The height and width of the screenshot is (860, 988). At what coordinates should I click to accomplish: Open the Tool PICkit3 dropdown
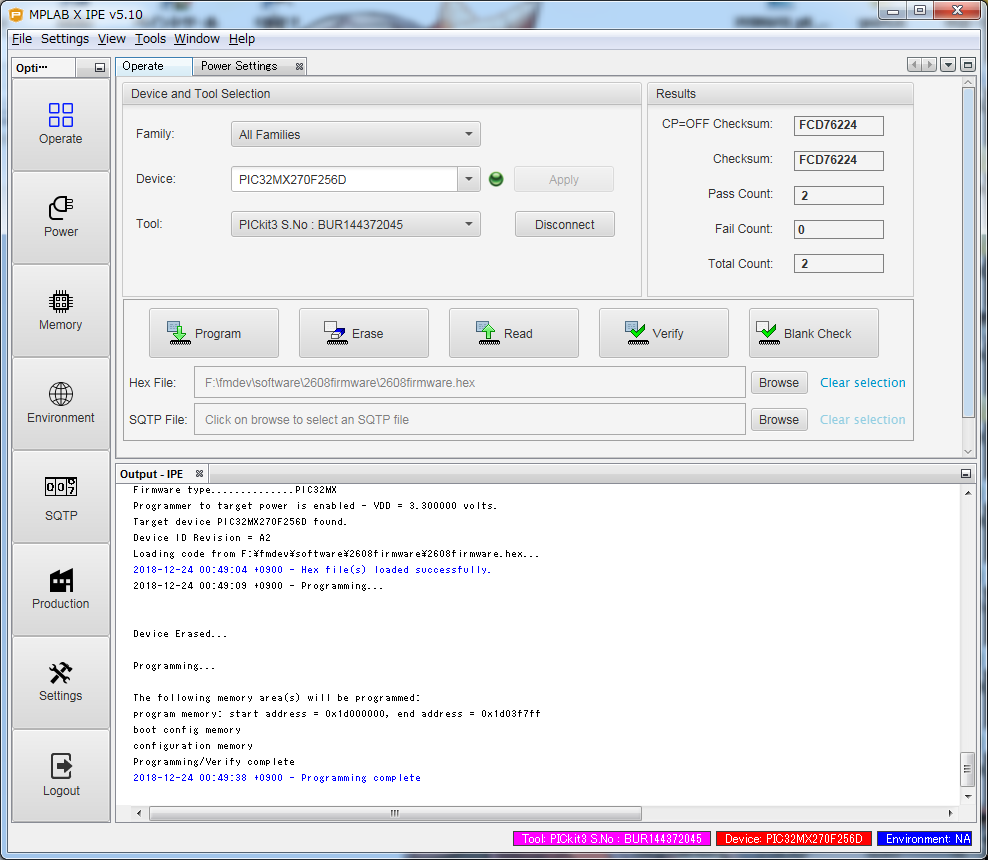point(355,224)
